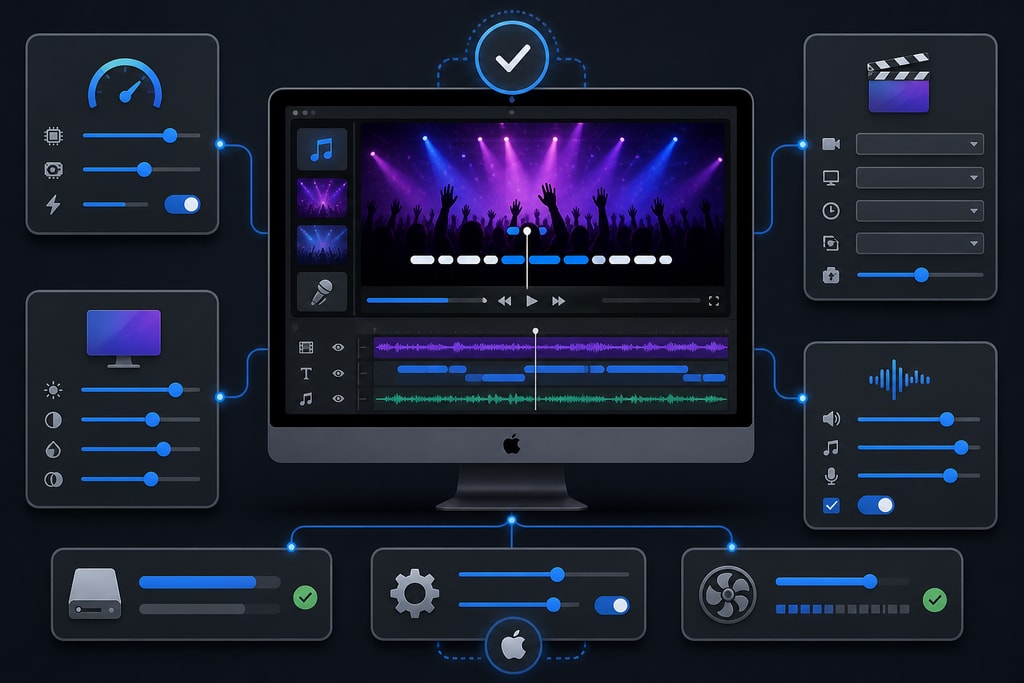
Task: Select the music note tile in editor sidebar
Action: click(322, 149)
